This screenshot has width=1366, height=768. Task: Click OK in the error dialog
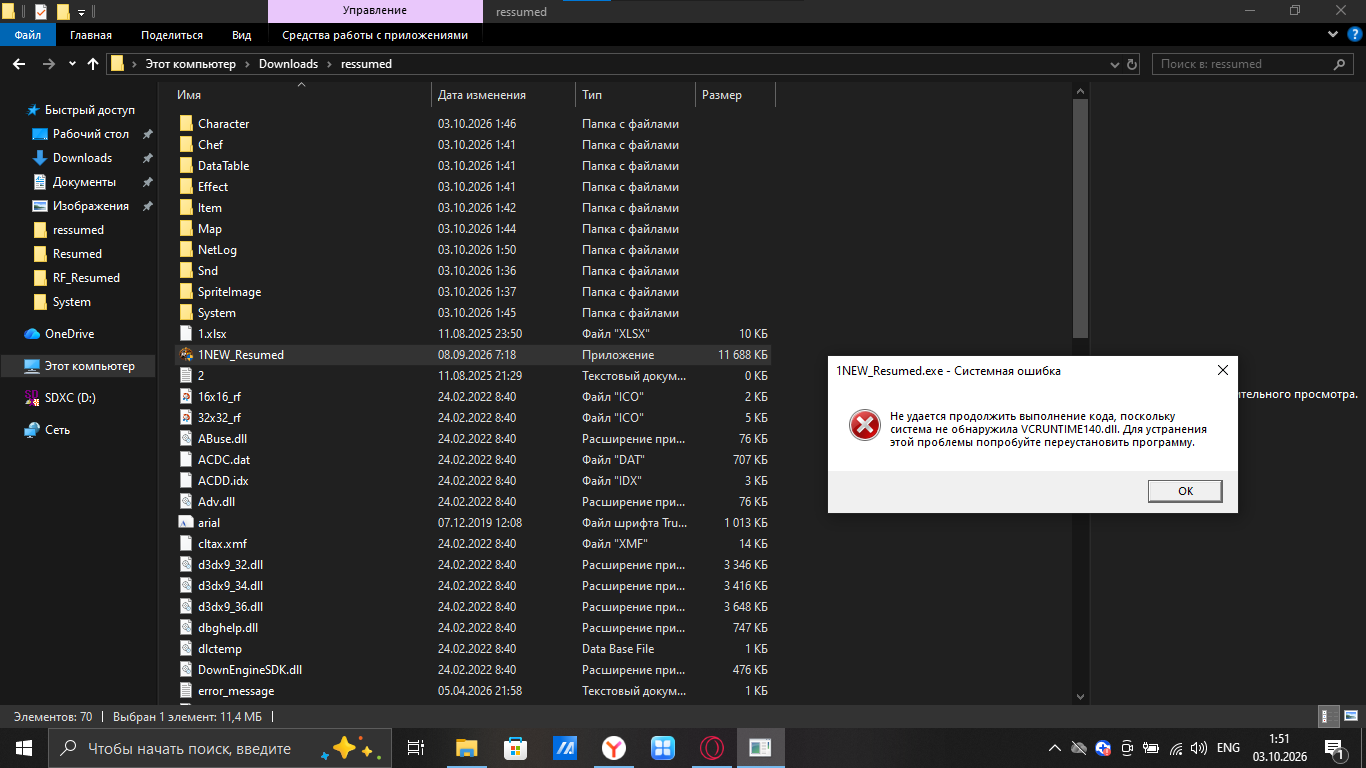coord(1185,491)
